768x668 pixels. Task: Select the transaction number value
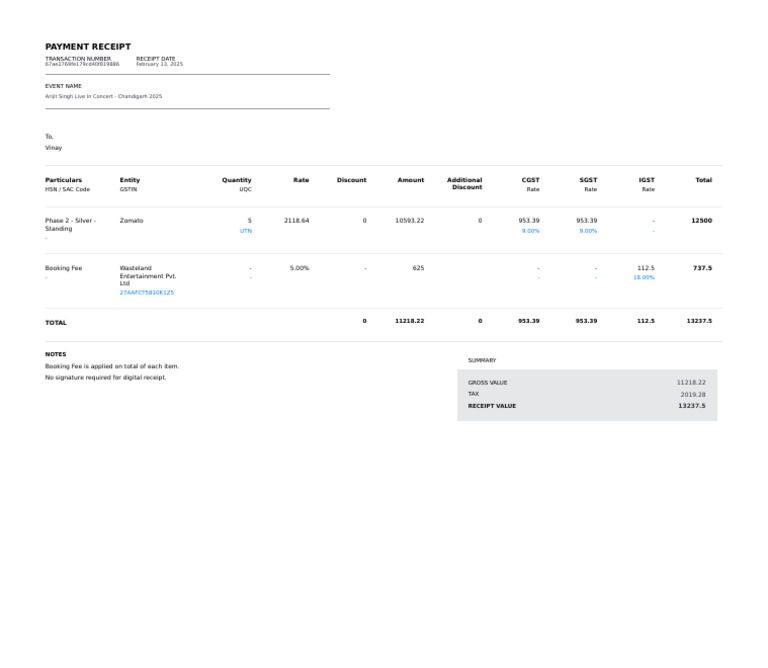82,64
